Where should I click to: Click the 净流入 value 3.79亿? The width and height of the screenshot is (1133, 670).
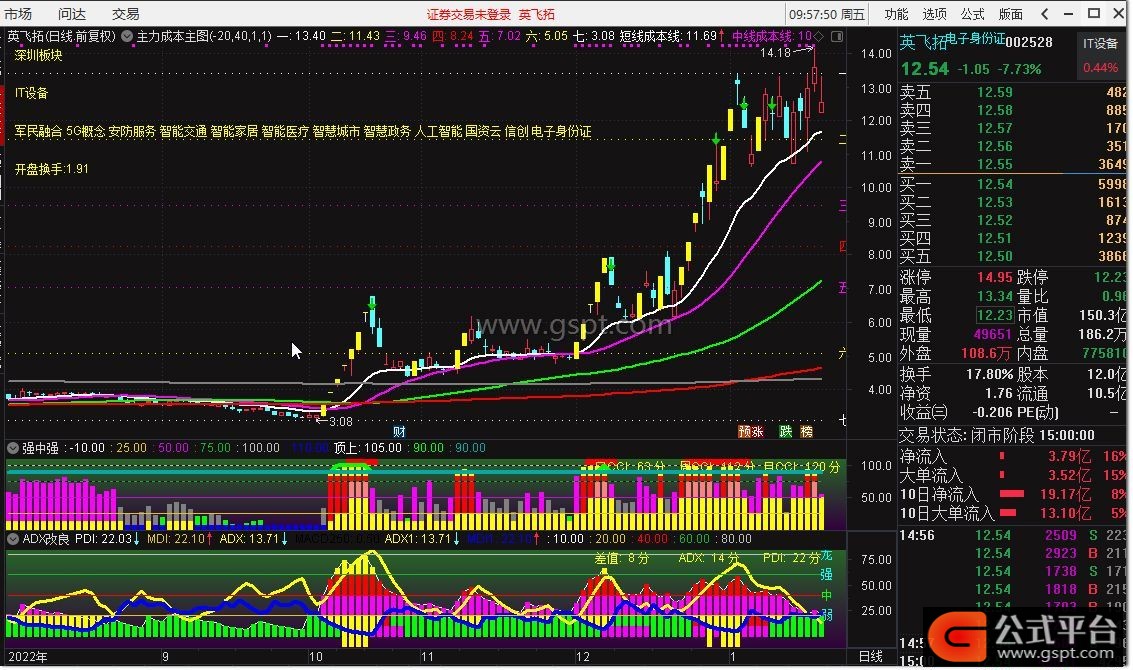pos(1069,456)
